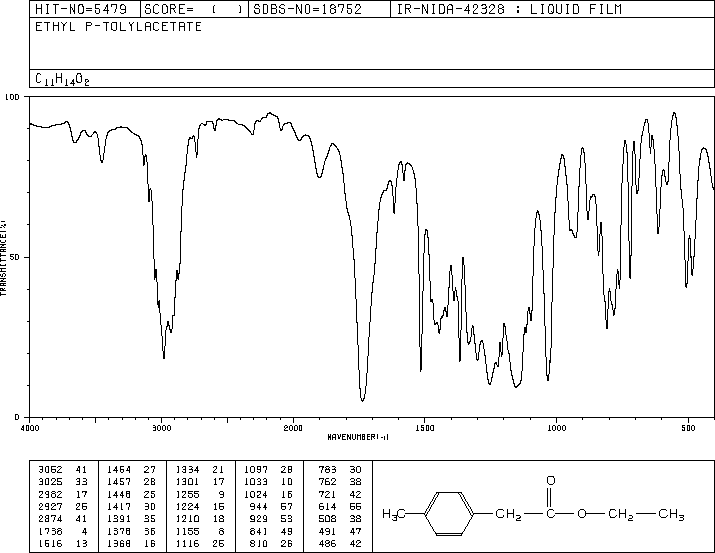
Task: Select peak 1024 in the table
Action: click(256, 494)
